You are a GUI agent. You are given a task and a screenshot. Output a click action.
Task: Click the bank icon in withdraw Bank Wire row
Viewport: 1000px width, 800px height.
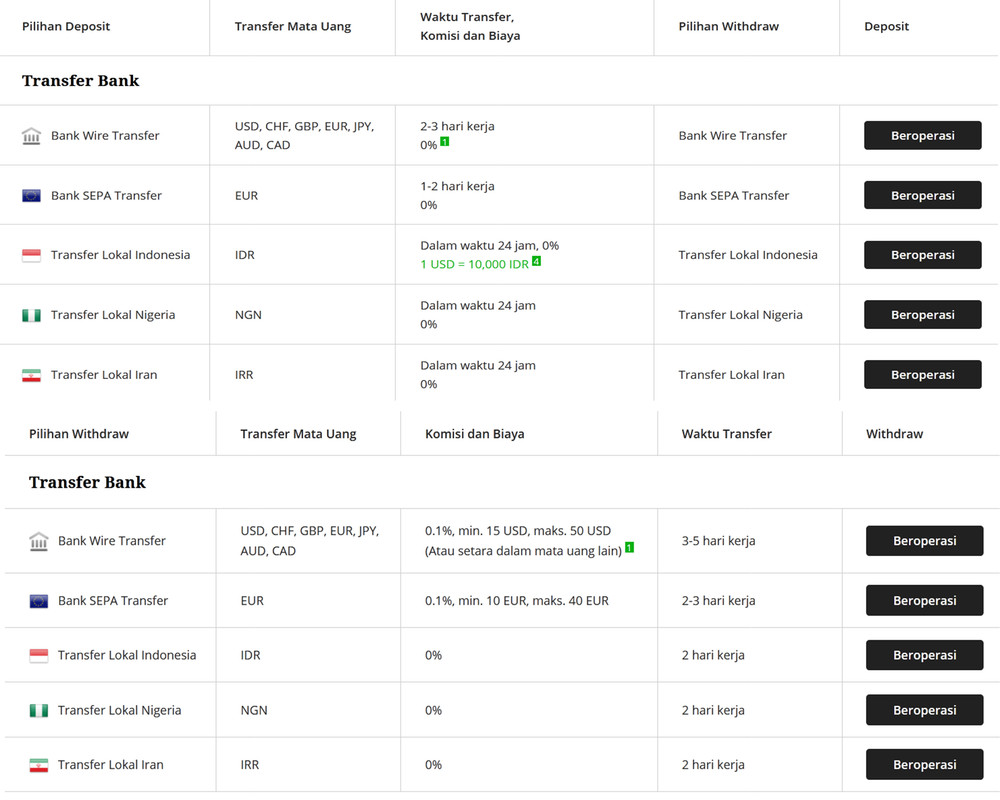(38, 541)
